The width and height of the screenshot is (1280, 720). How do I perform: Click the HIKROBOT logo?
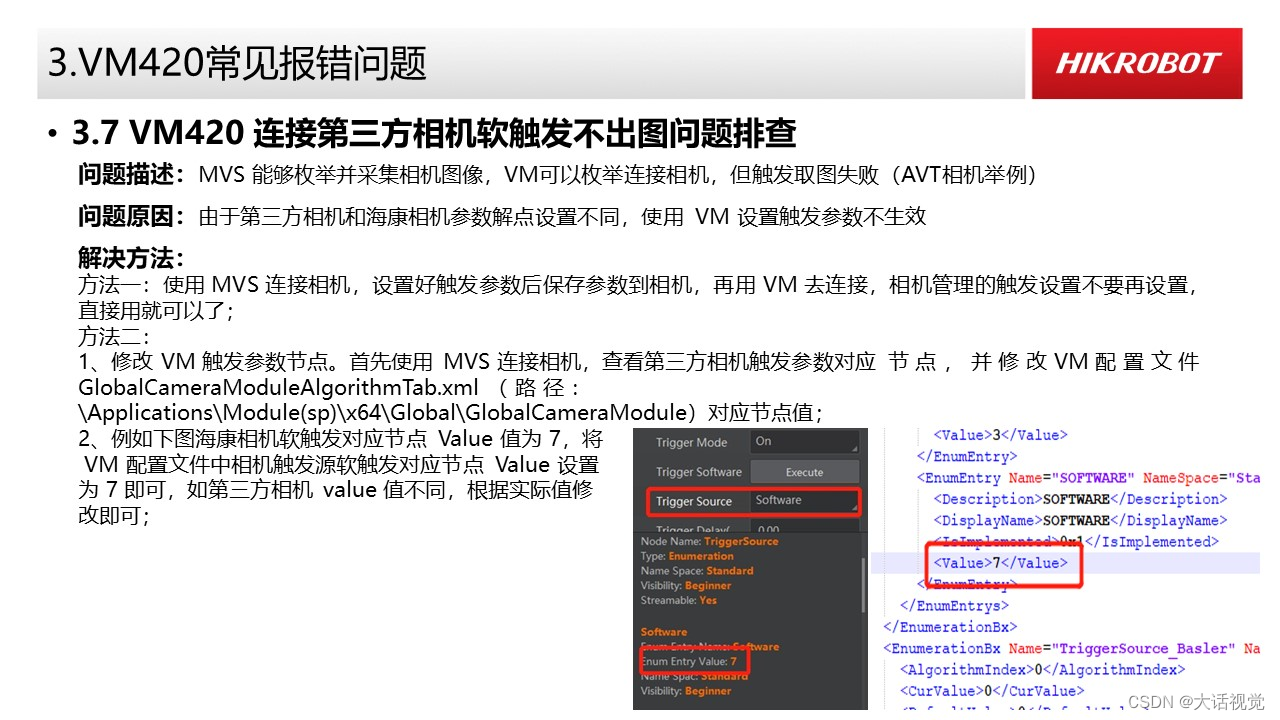coord(1137,63)
